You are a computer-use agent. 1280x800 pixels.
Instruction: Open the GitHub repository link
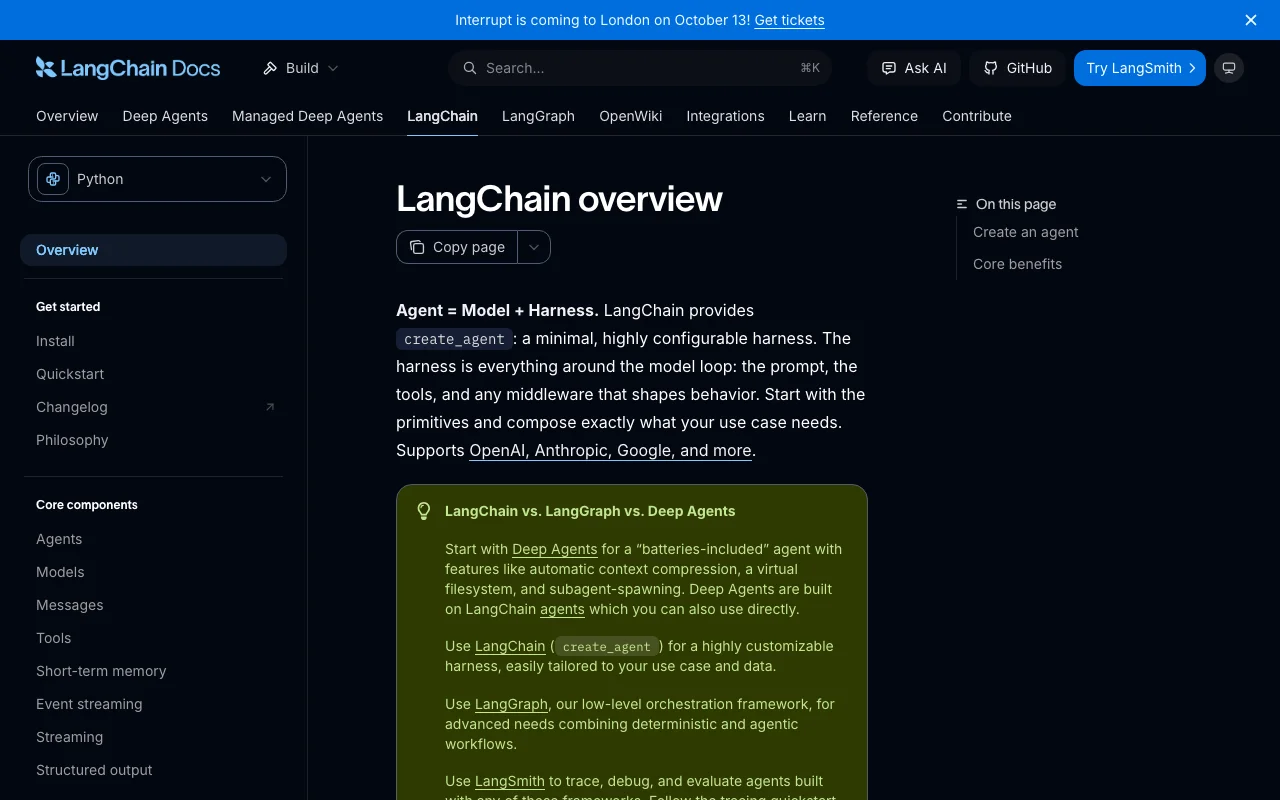pos(1017,68)
